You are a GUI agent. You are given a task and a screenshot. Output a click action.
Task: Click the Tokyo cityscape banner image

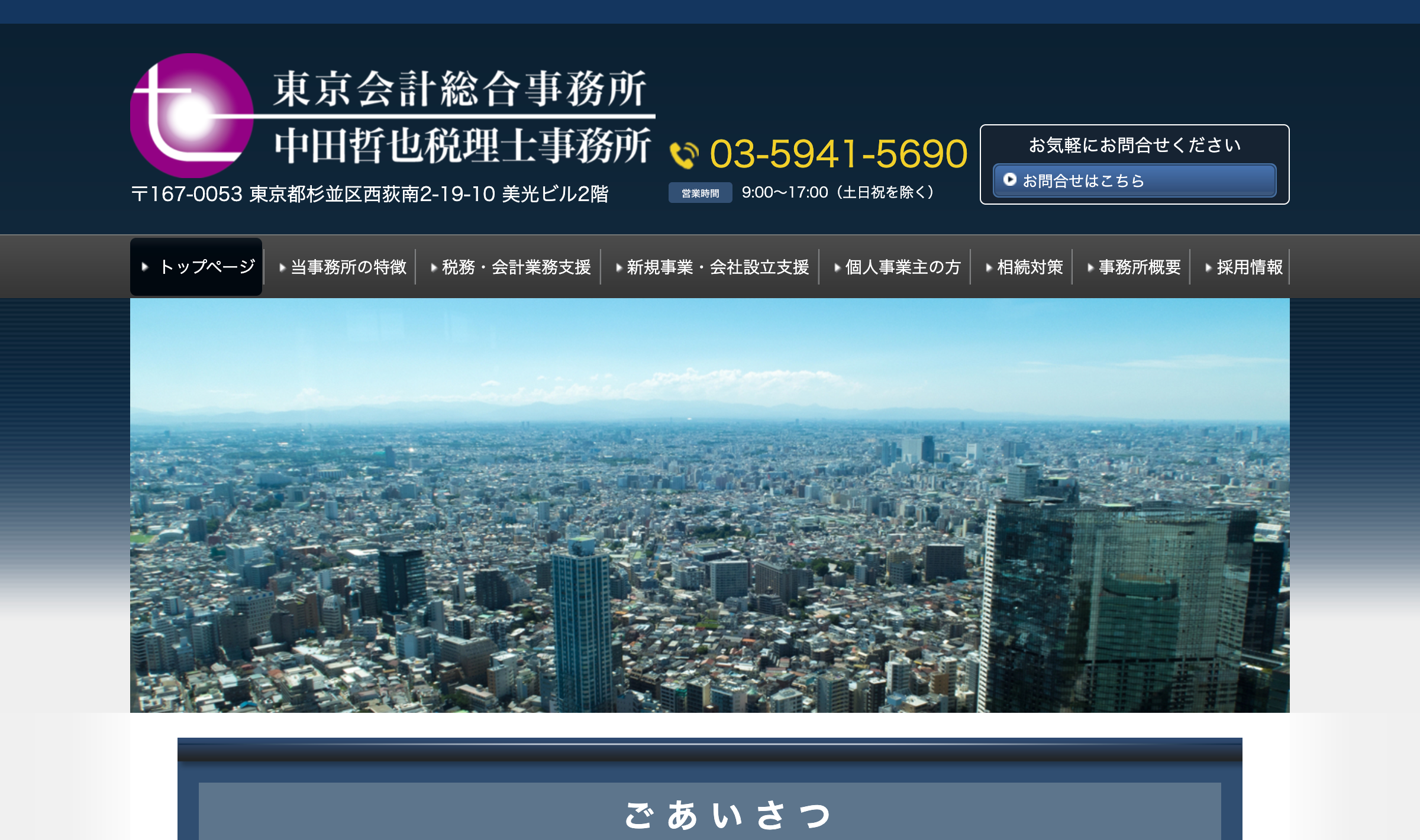709,505
